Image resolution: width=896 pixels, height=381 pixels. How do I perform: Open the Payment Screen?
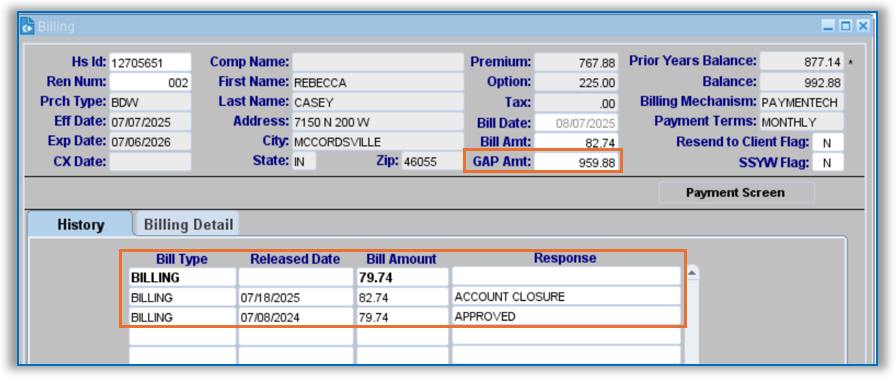point(736,192)
